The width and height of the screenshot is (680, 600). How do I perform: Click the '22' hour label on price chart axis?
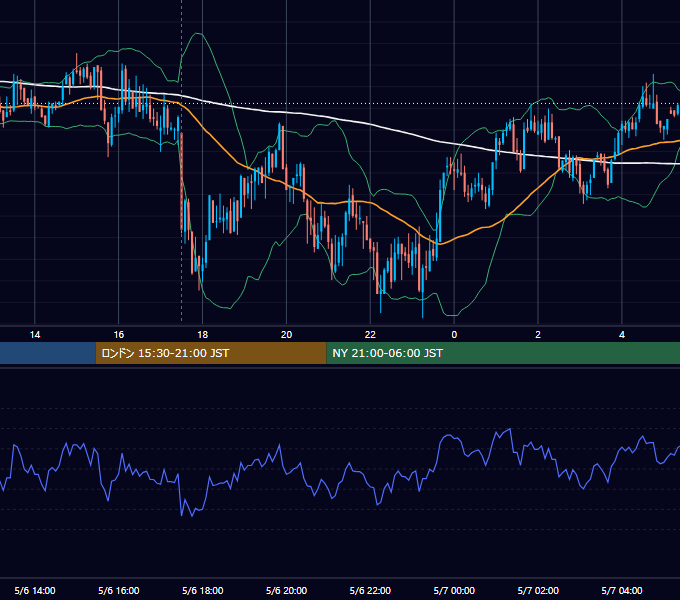click(x=370, y=335)
